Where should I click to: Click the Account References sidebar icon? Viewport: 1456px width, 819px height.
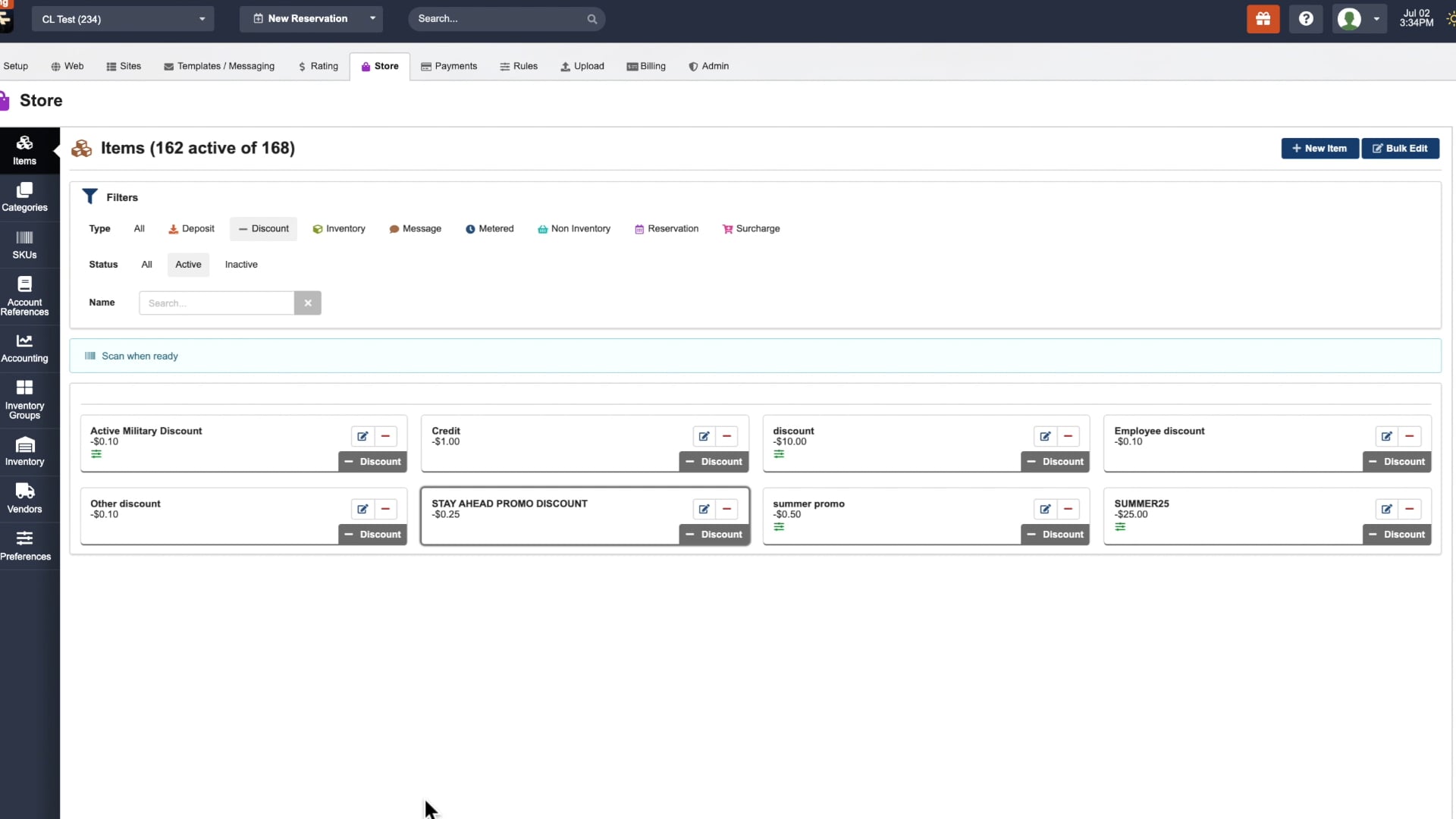pos(25,294)
